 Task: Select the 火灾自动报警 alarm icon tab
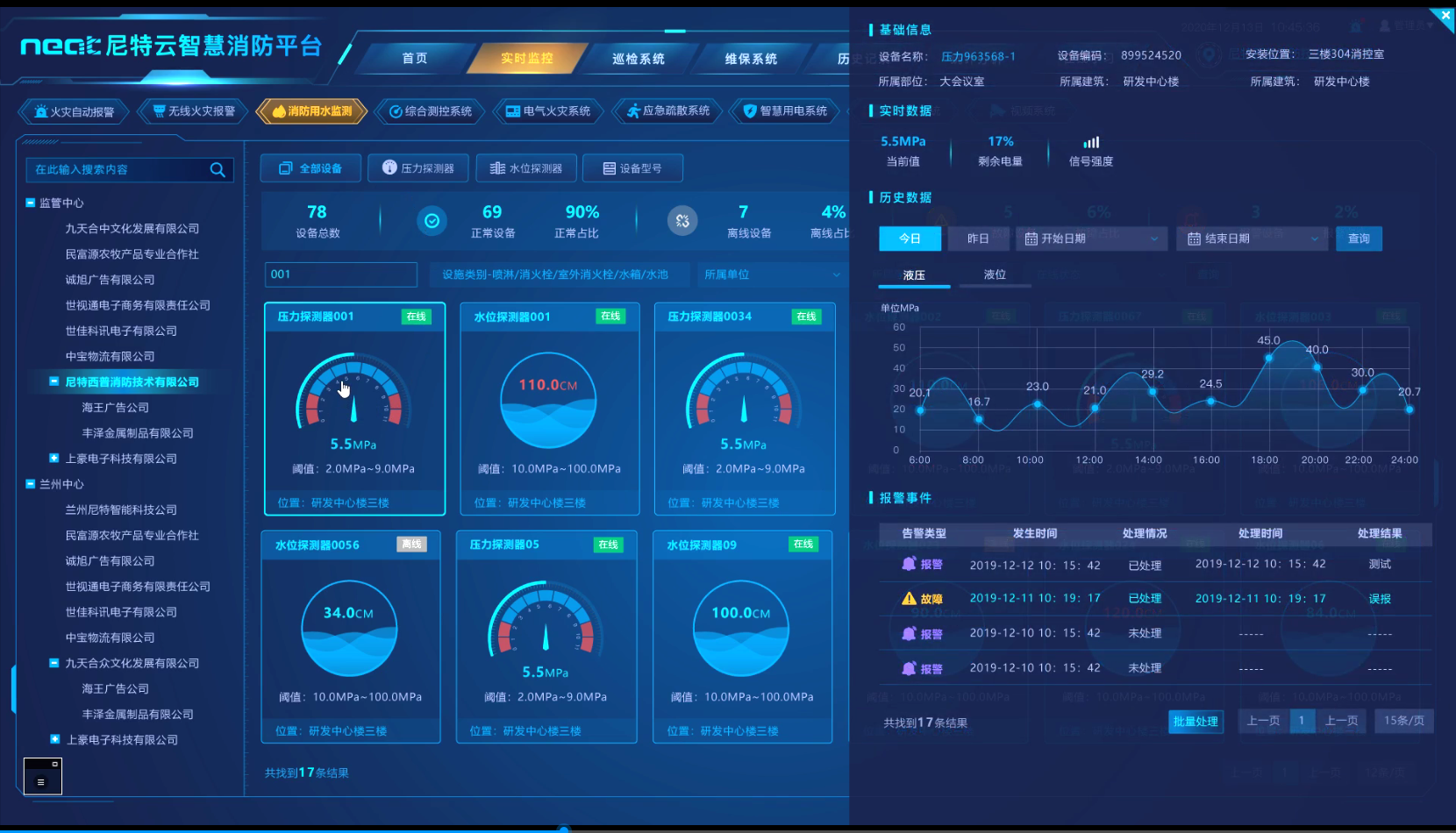click(x=41, y=111)
